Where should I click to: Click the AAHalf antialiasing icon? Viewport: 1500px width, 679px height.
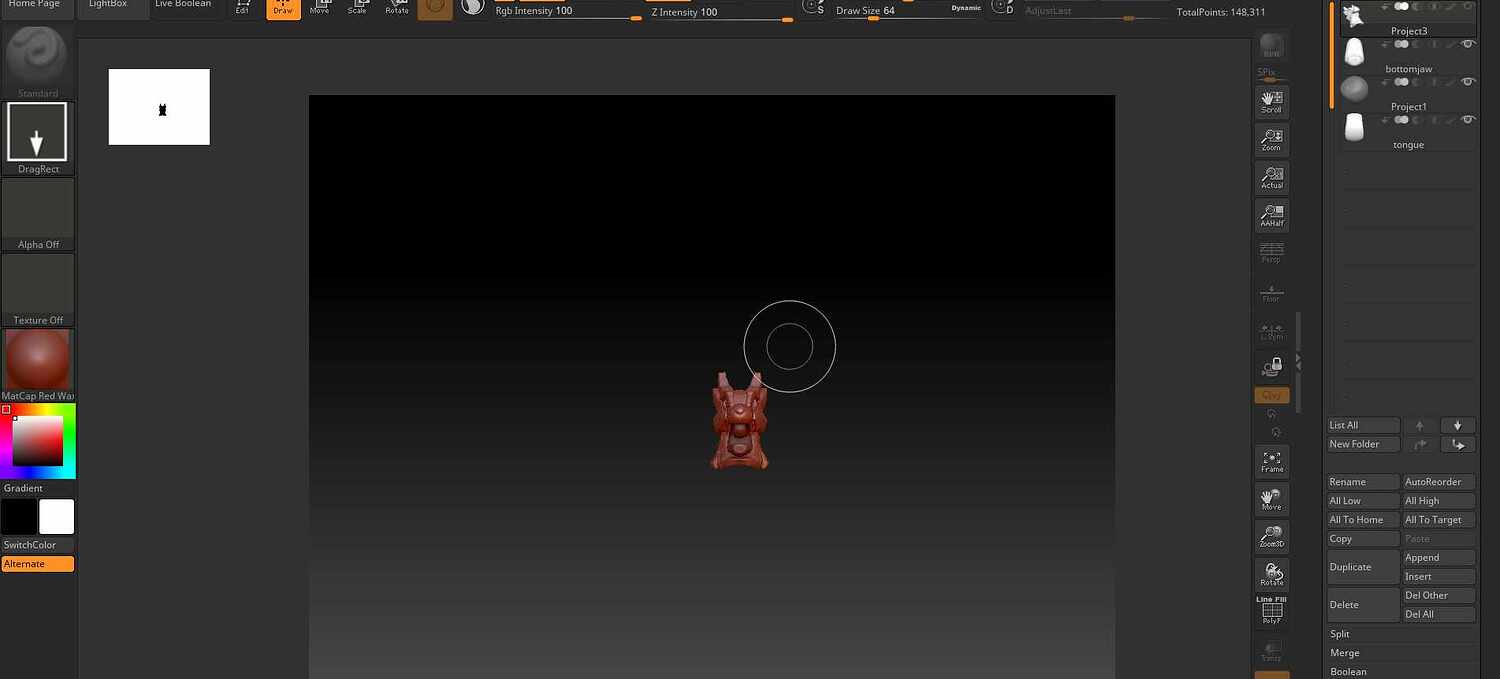[1271, 215]
